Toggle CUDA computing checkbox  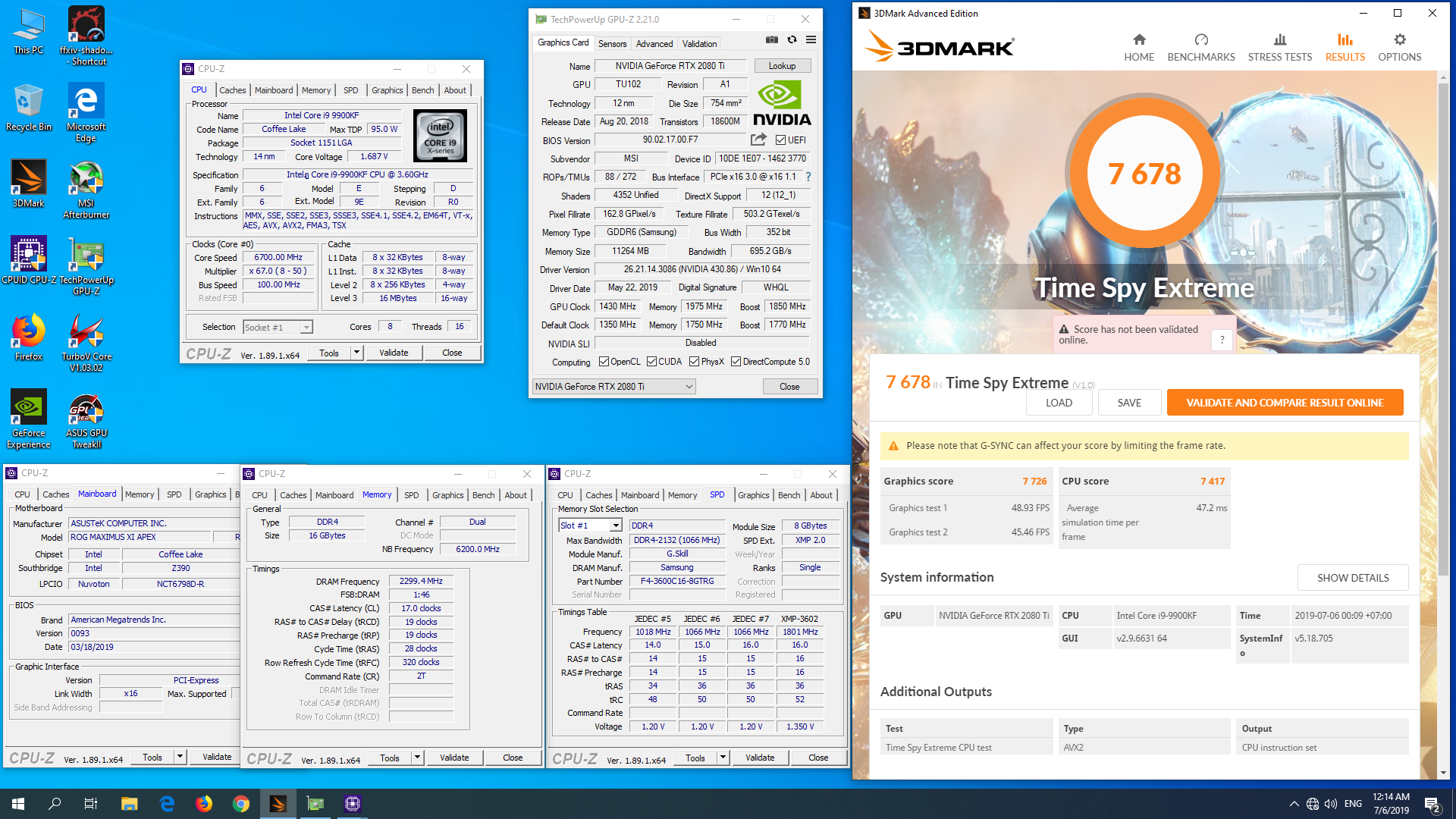point(651,362)
